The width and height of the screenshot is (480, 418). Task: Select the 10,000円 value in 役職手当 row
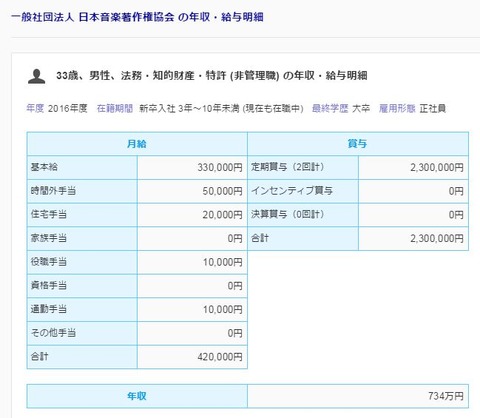[223, 262]
